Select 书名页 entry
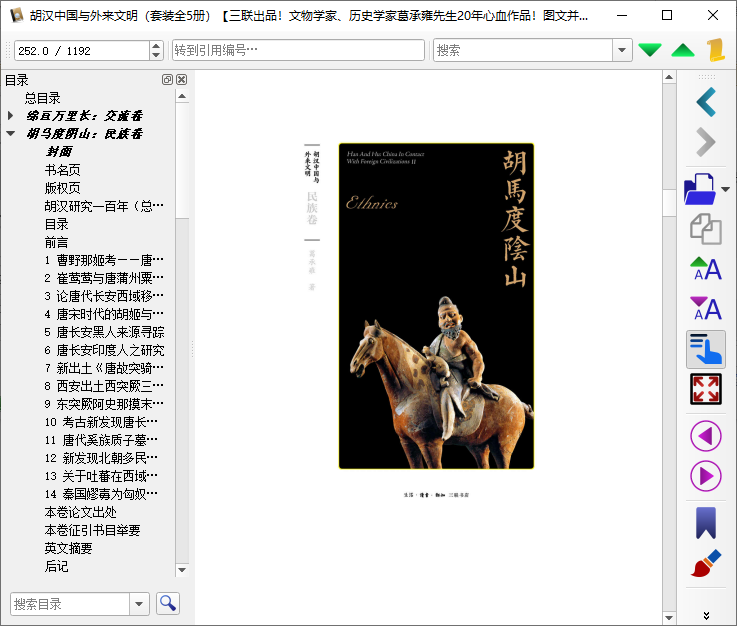737x626 pixels. (x=63, y=170)
